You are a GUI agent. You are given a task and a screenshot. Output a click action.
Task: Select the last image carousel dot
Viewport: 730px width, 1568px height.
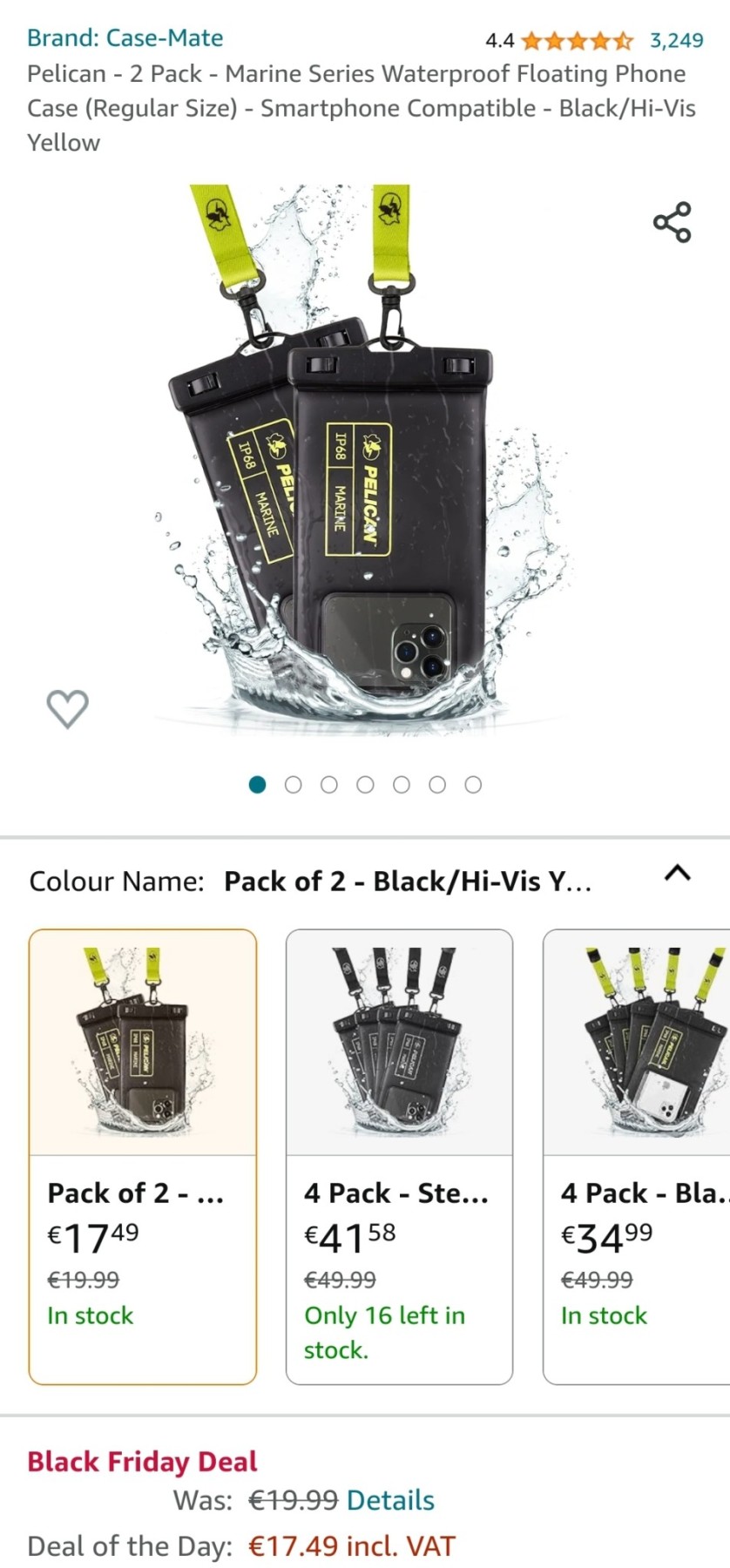click(x=473, y=785)
